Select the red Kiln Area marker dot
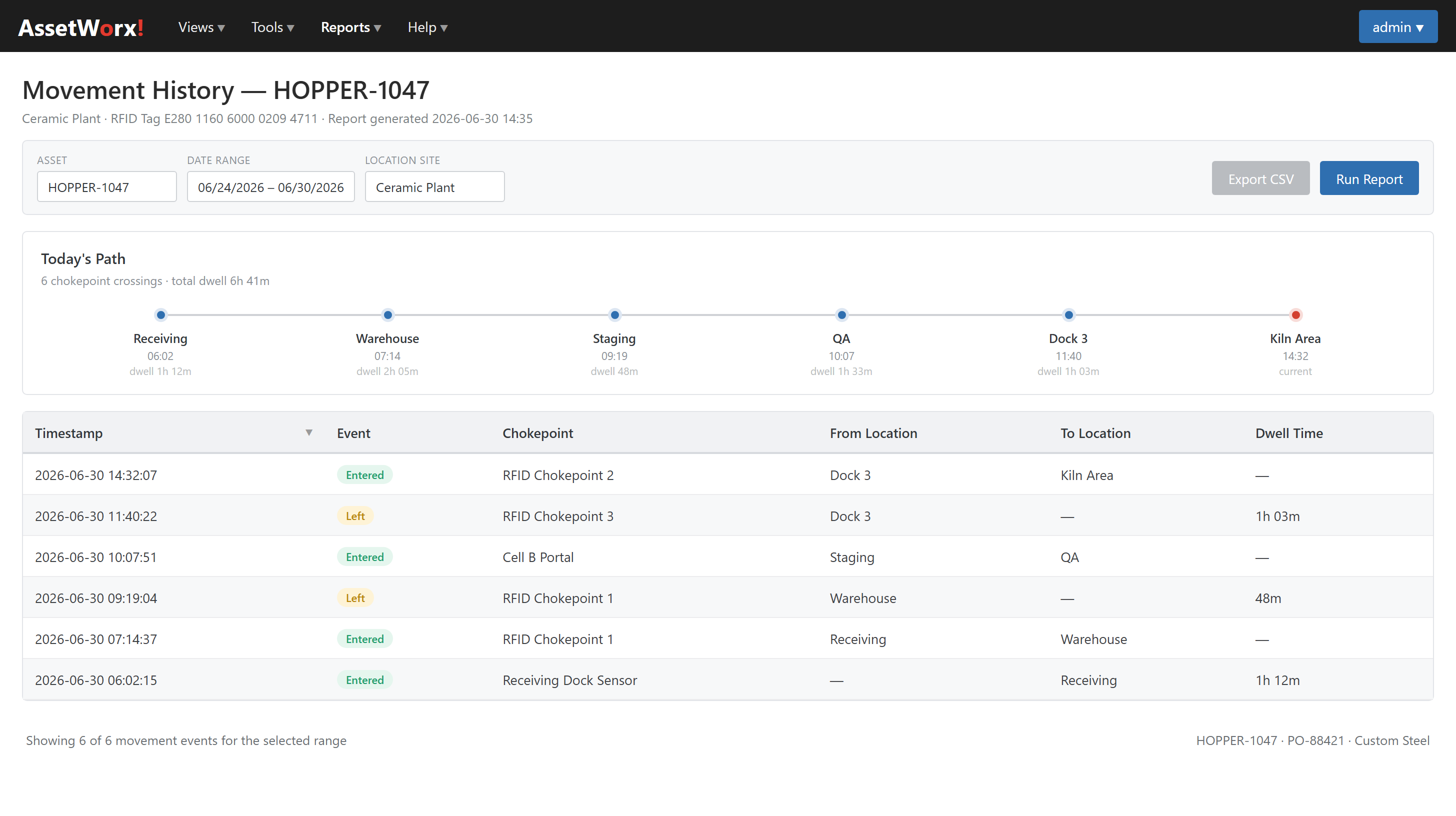The height and width of the screenshot is (816, 1456). pyautogui.click(x=1296, y=315)
